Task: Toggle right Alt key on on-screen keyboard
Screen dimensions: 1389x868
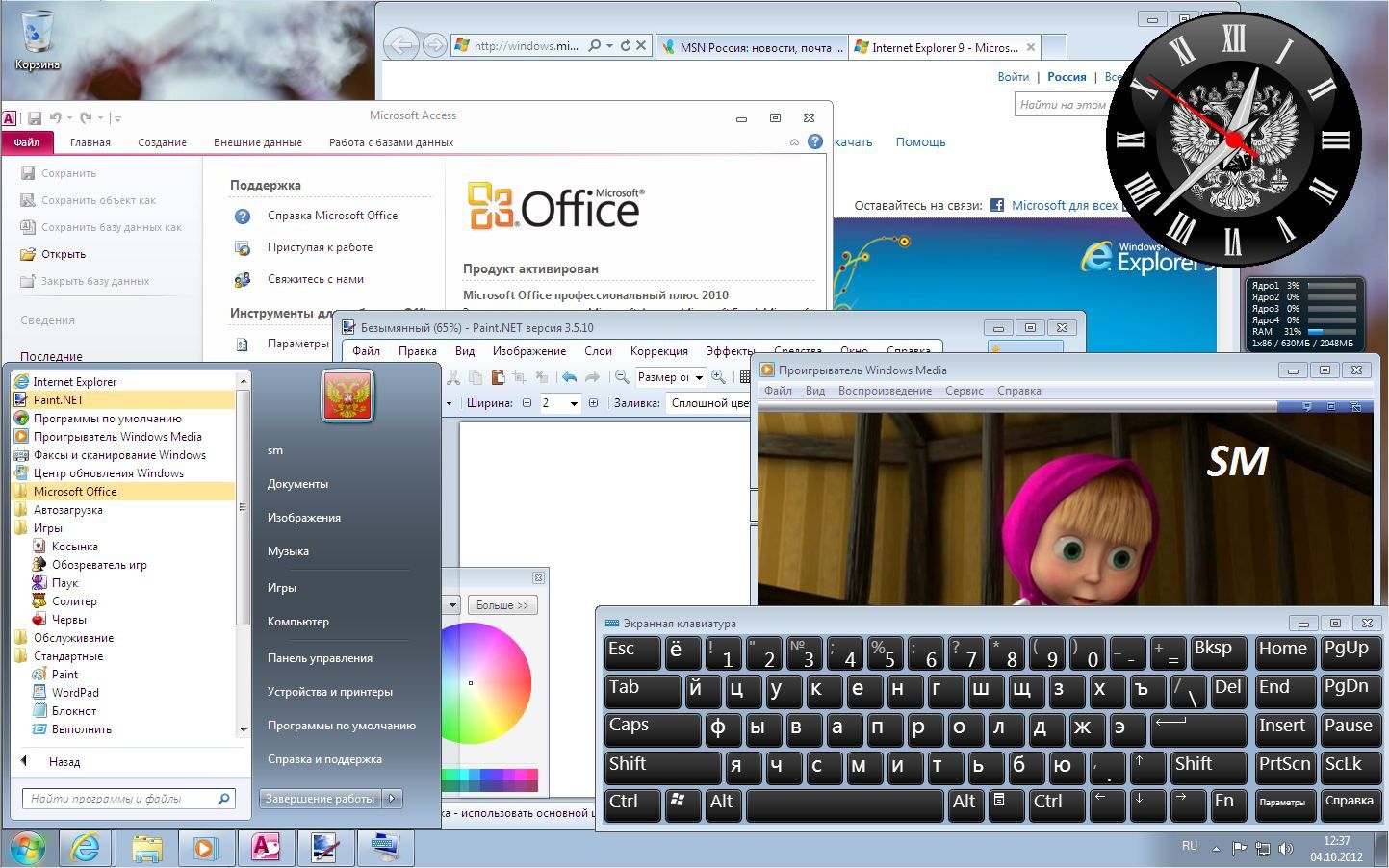Action: (965, 804)
